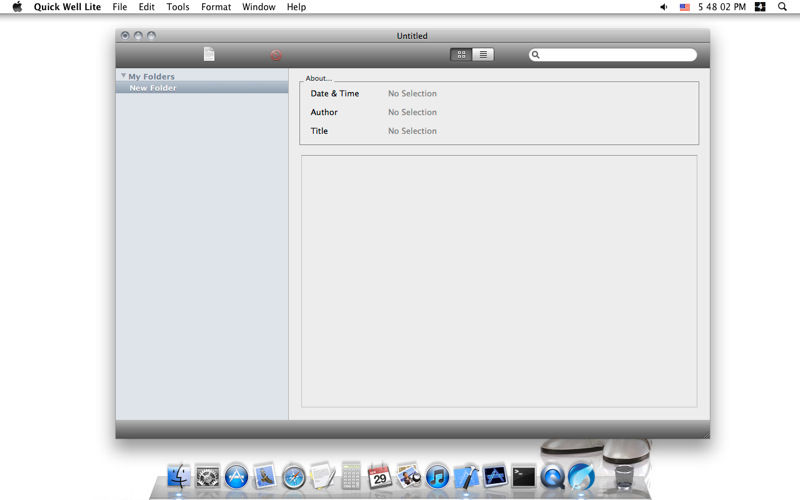Select New Folder in the sidebar
This screenshot has width=800, height=500.
pyautogui.click(x=202, y=88)
